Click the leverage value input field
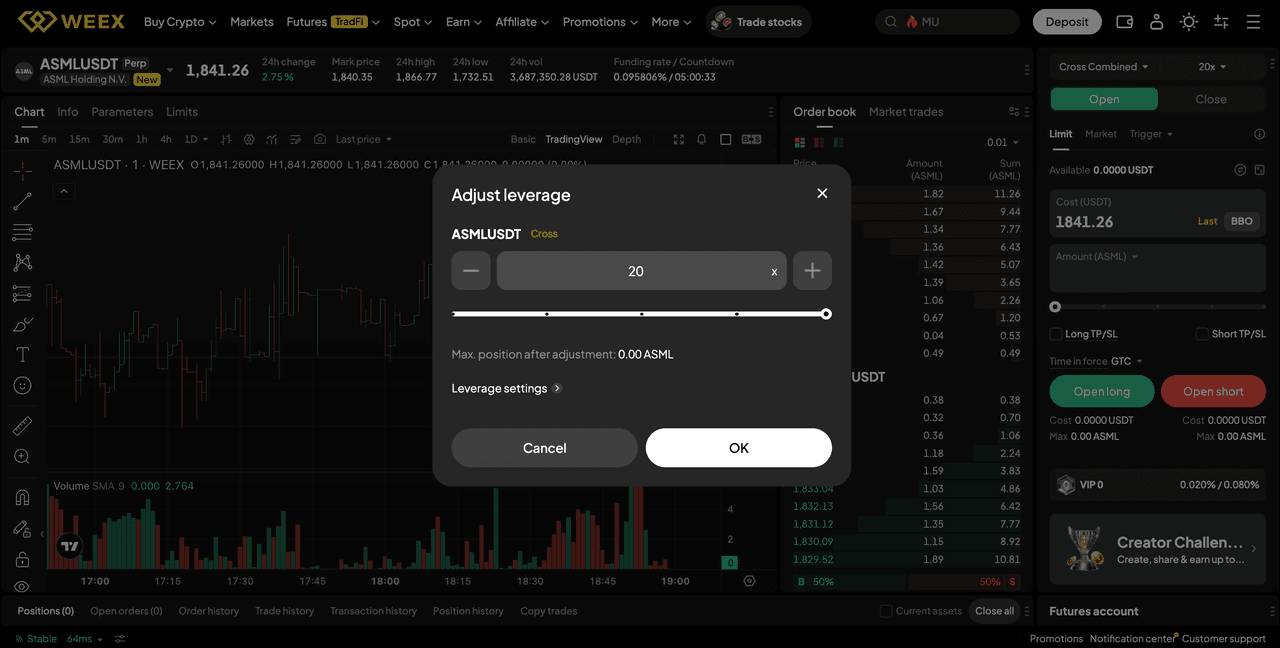The height and width of the screenshot is (648, 1280). tap(641, 271)
